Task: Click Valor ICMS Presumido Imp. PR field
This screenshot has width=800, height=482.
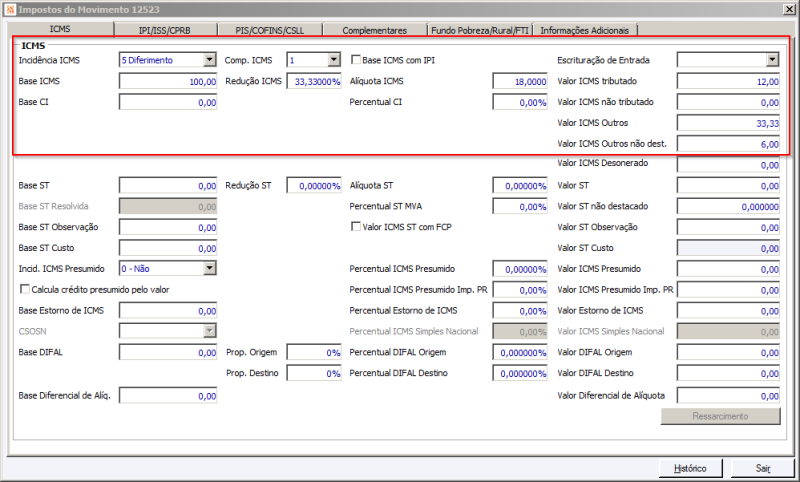Action: [728, 290]
